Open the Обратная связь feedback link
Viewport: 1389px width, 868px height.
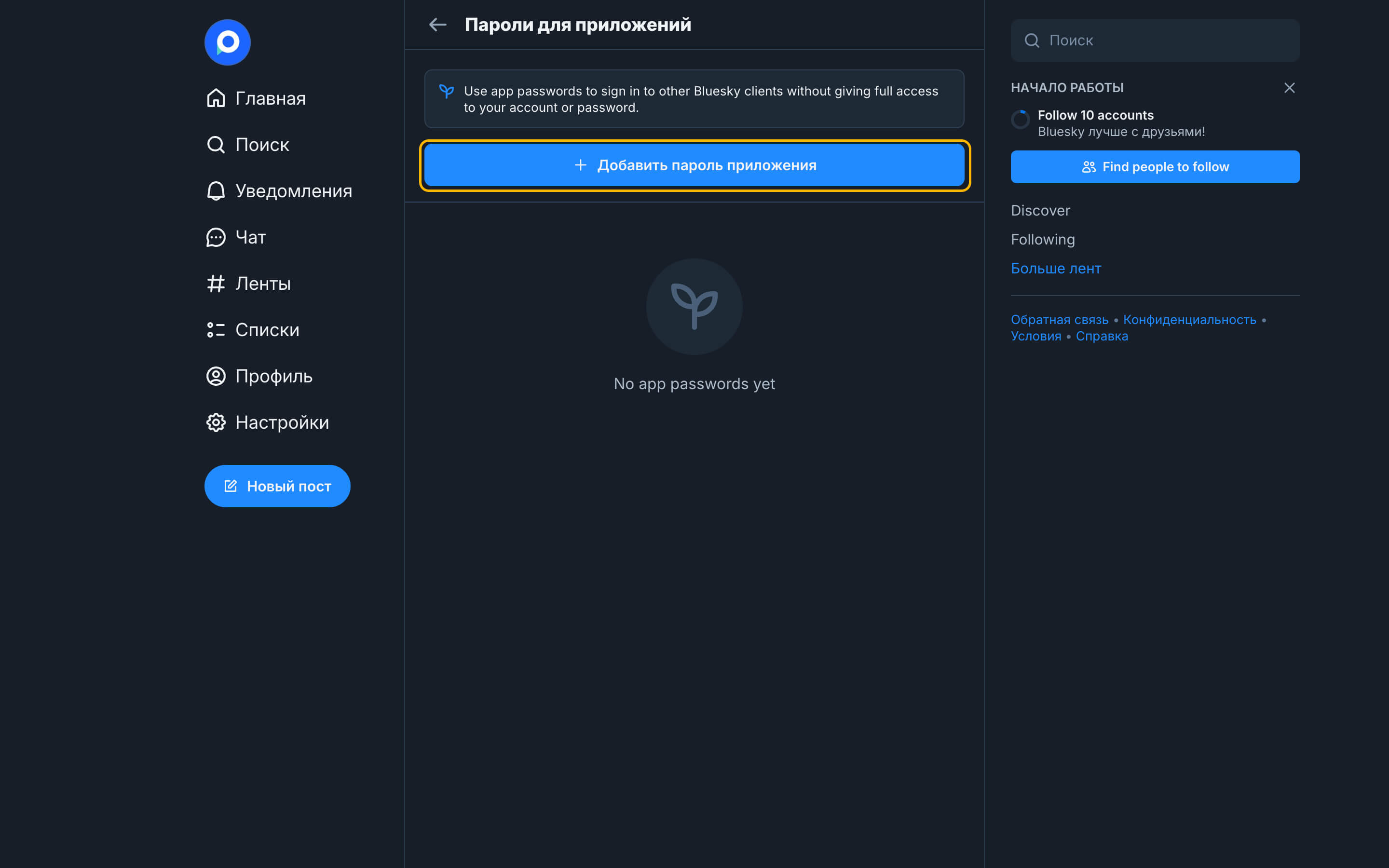click(x=1059, y=320)
